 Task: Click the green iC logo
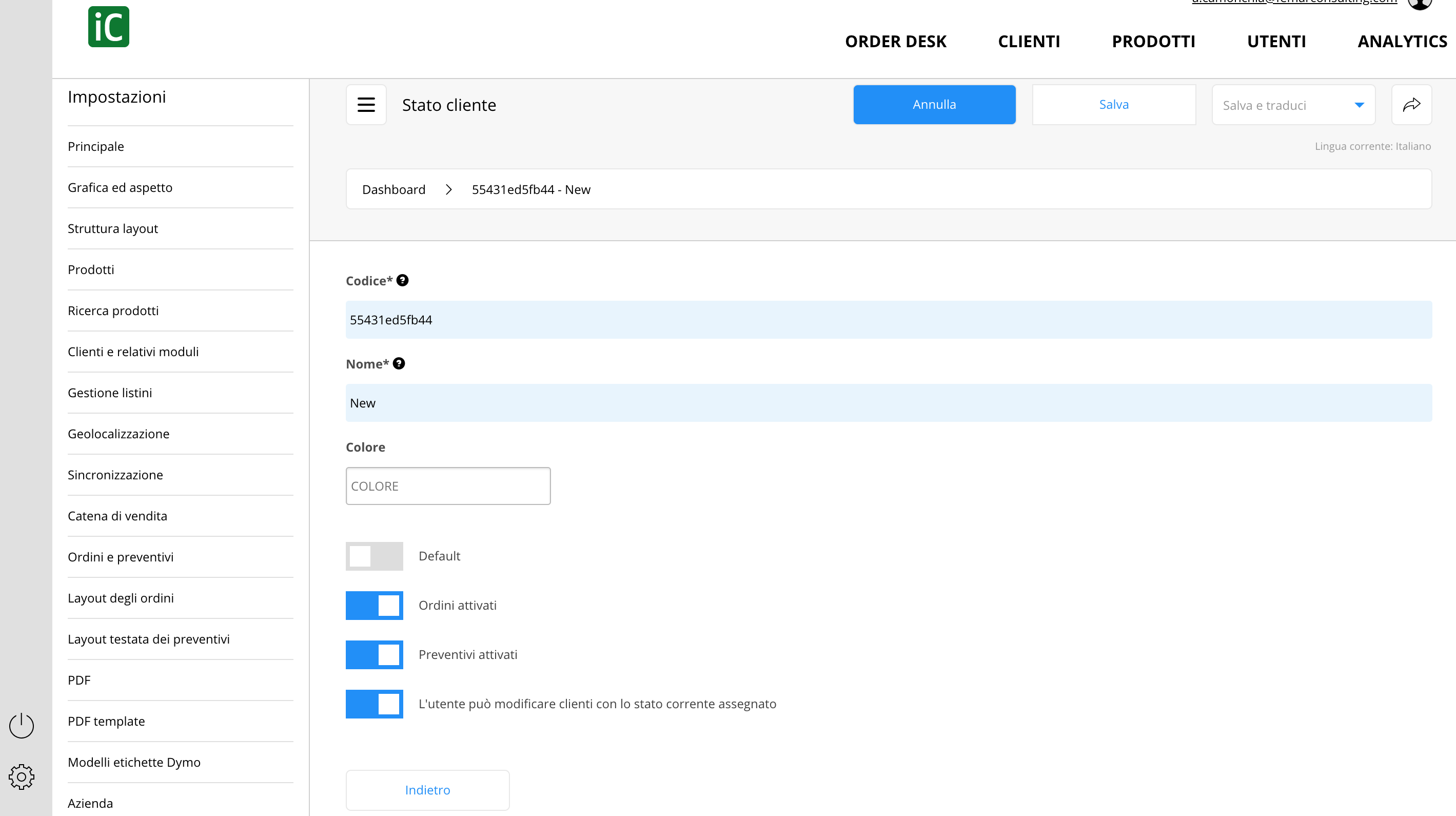tap(109, 27)
